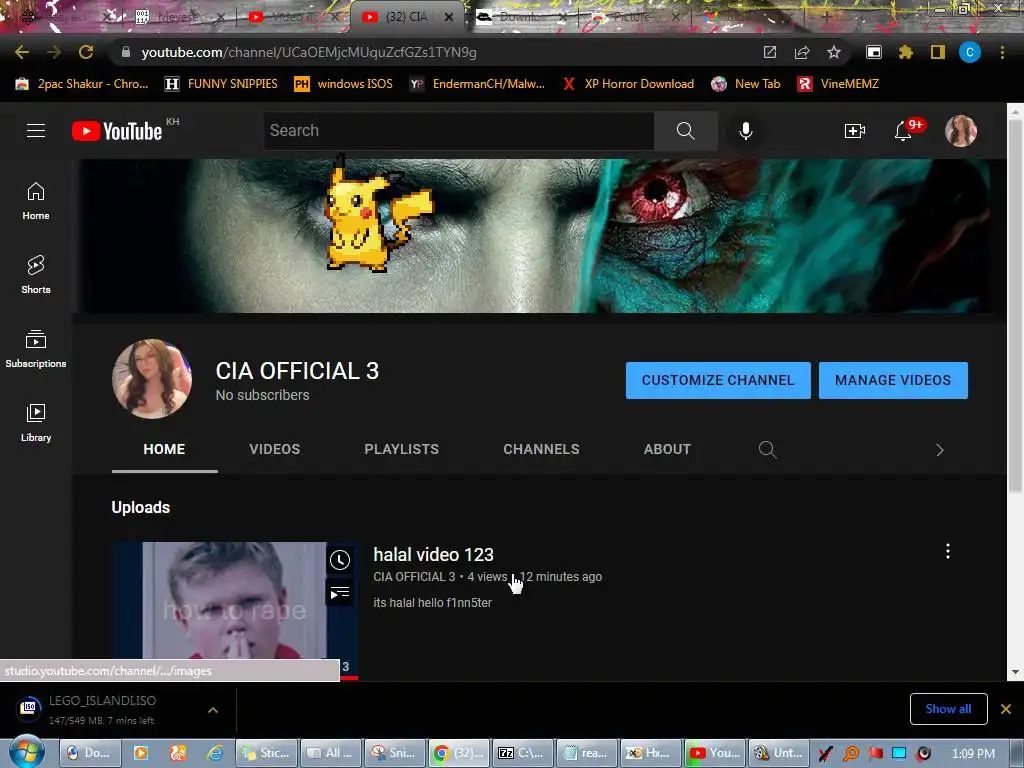Open the XP Horror Download bookmark
1024x768 pixels.
629,84
